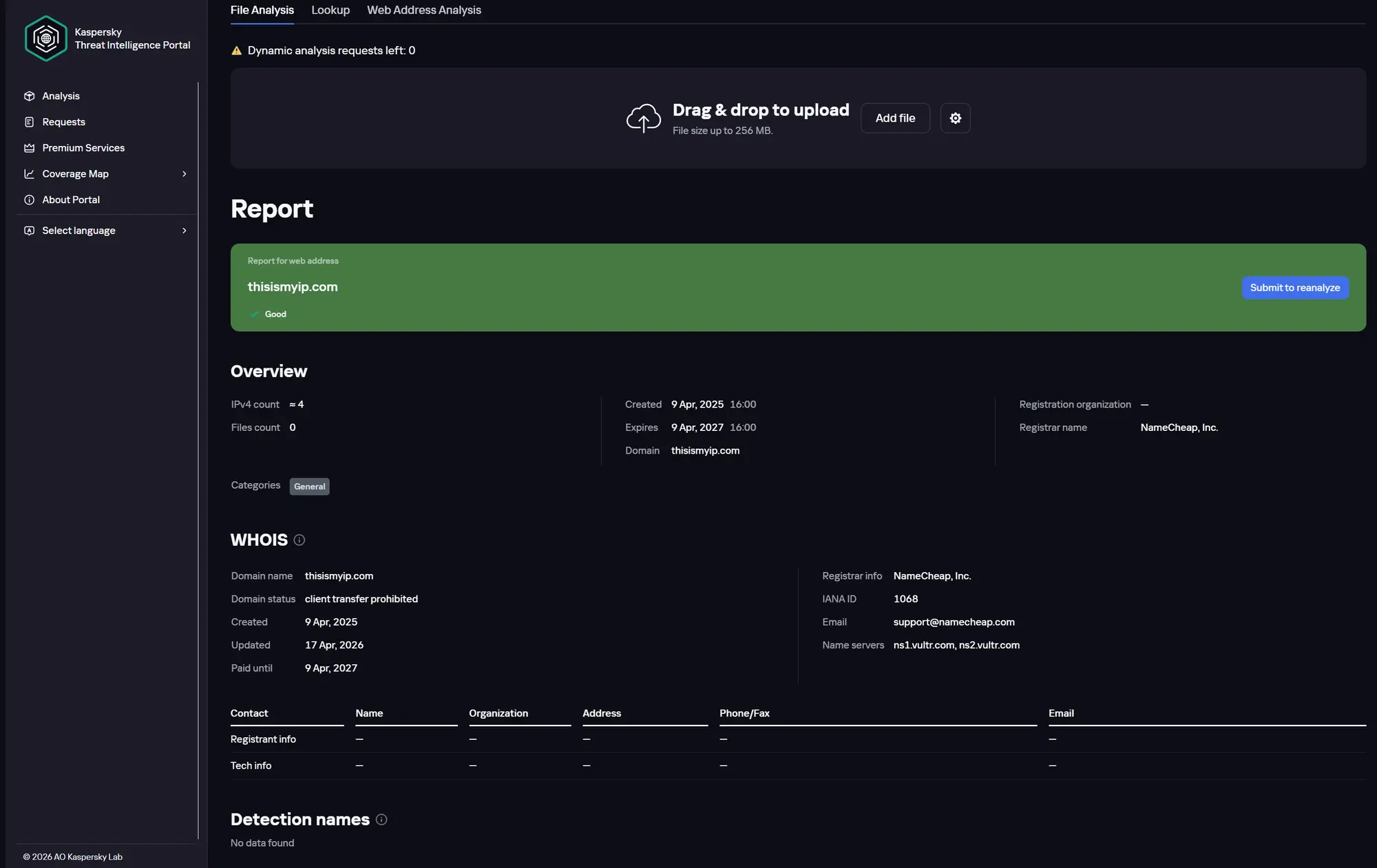
Task: Click the Files count value 0
Action: pos(293,428)
